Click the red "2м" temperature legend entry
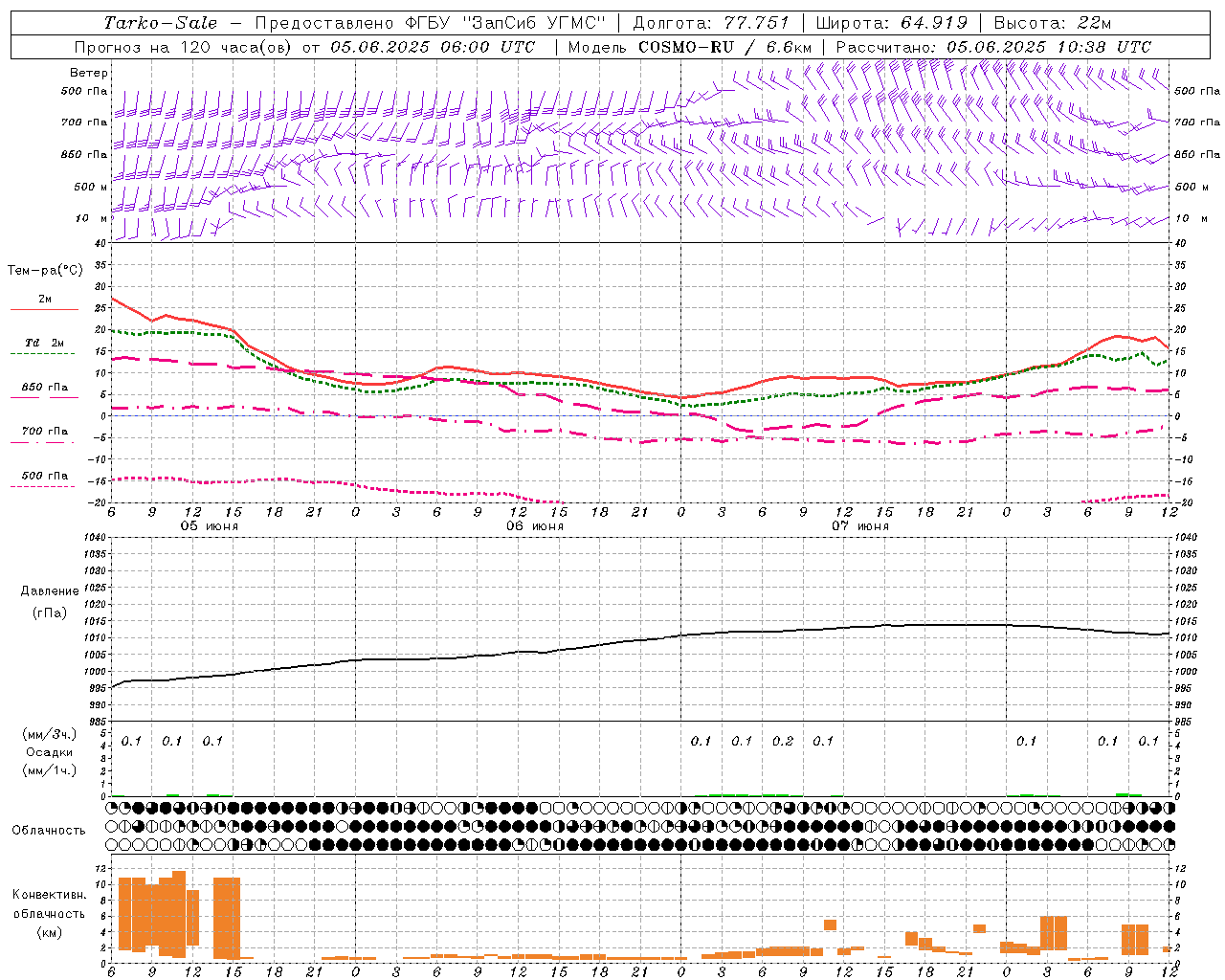 45,300
